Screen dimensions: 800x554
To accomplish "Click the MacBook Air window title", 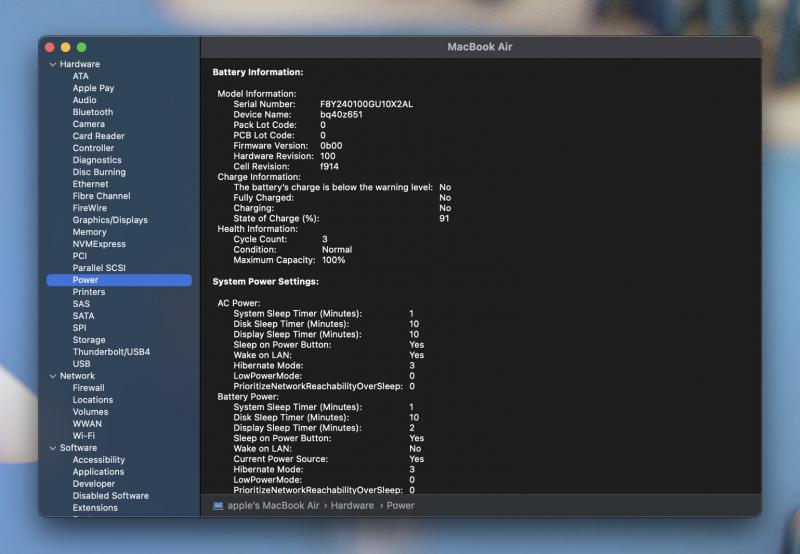I will (x=480, y=47).
